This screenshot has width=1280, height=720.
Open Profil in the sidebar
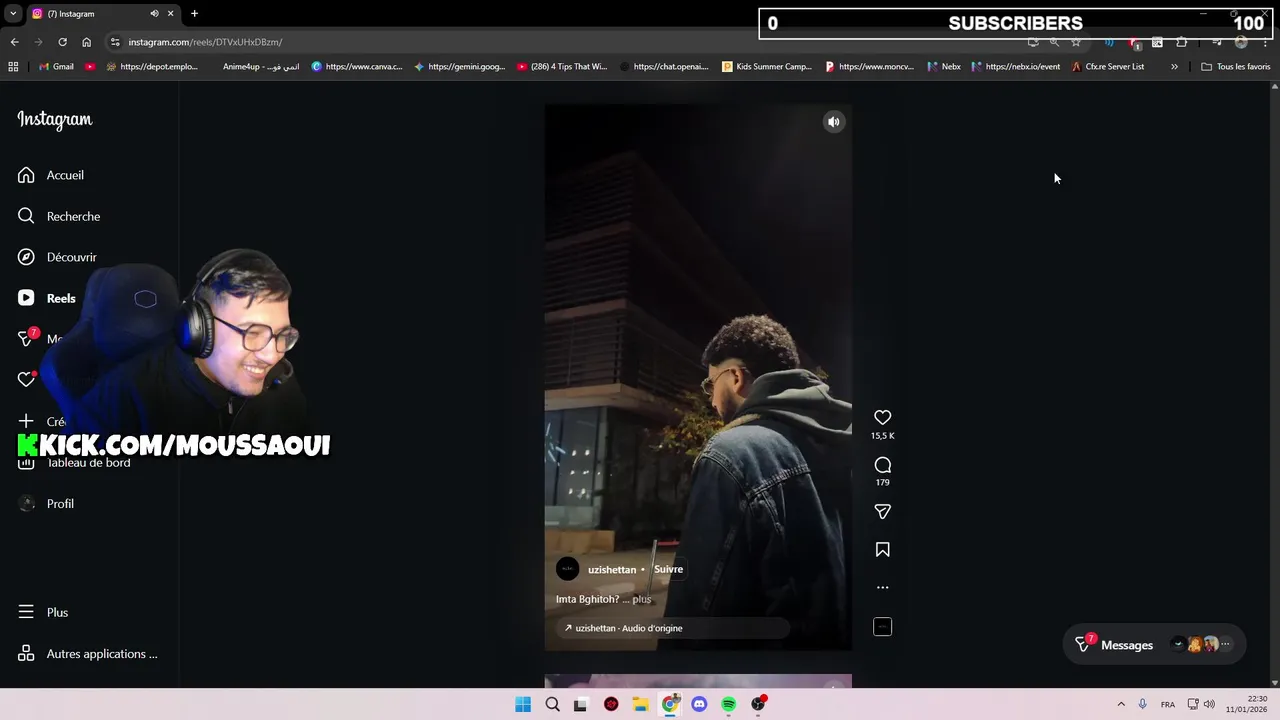click(x=46, y=503)
